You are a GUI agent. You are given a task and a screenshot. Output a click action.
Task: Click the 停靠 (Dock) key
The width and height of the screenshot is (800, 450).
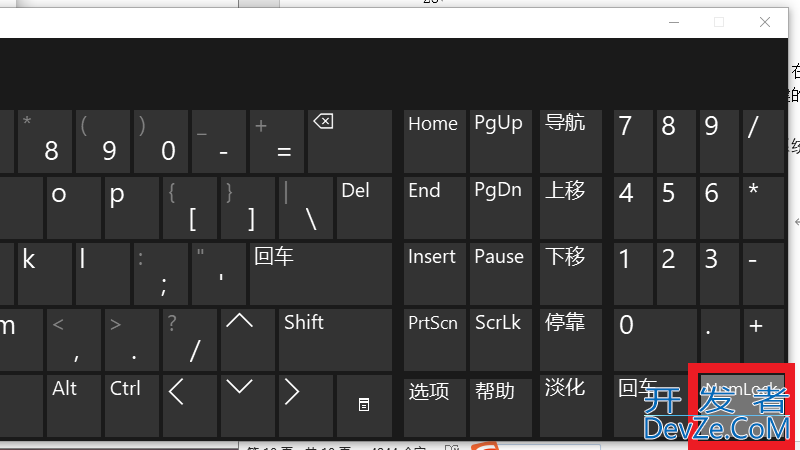point(571,340)
